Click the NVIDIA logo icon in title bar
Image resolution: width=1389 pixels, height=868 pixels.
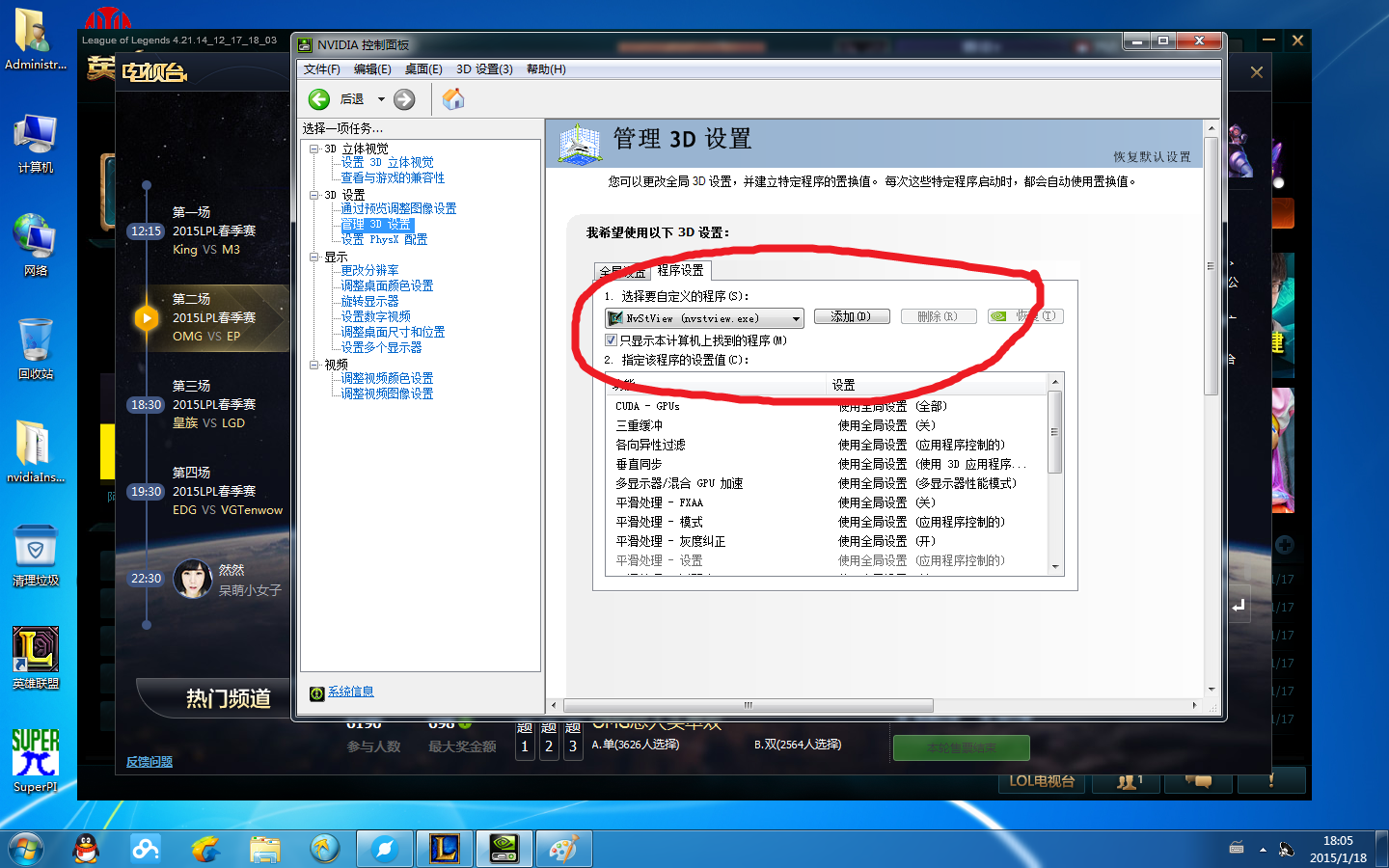306,44
